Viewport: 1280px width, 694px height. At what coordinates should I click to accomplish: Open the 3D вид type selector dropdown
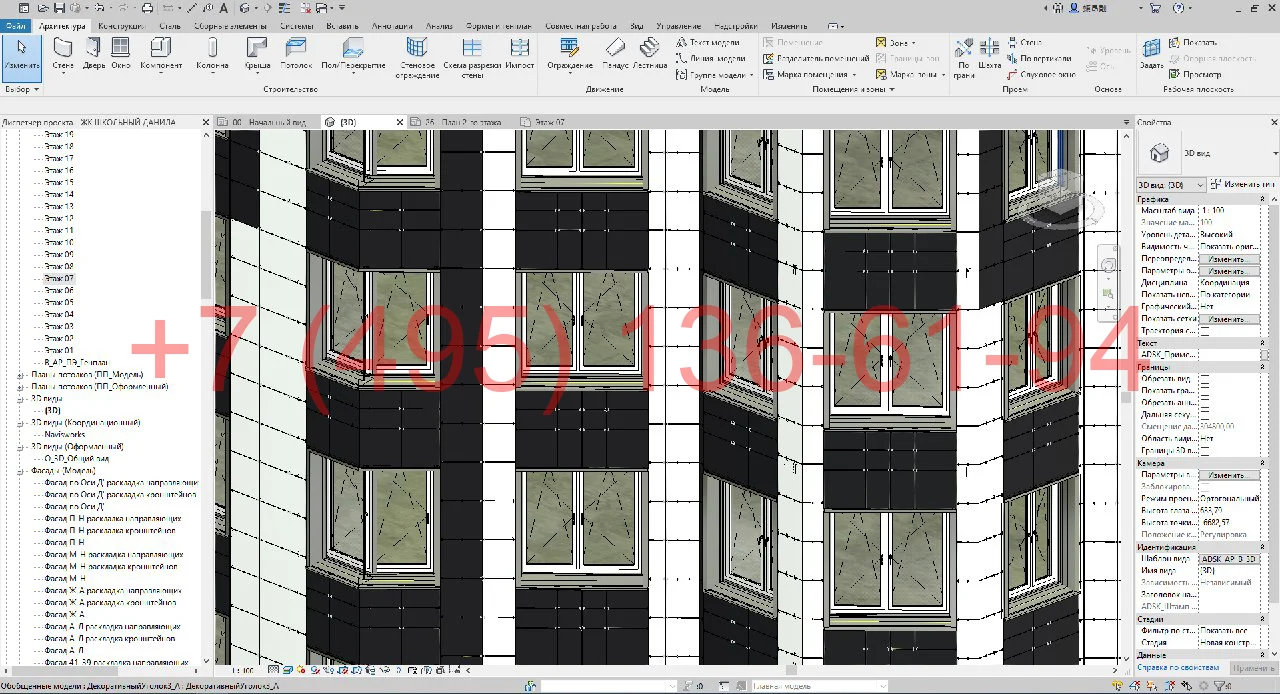(x=1275, y=153)
